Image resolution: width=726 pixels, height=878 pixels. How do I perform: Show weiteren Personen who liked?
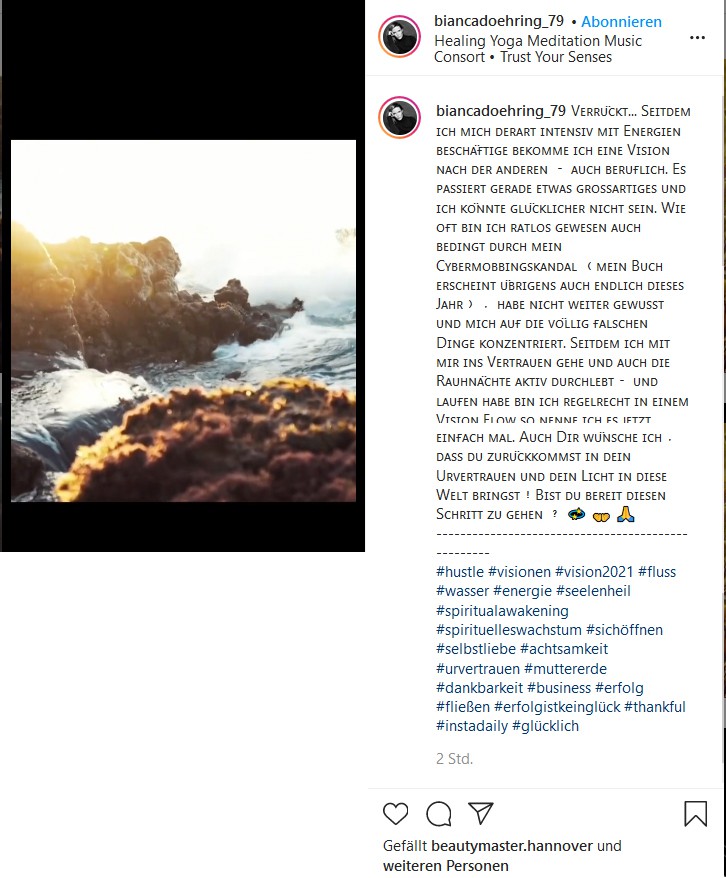tap(446, 866)
